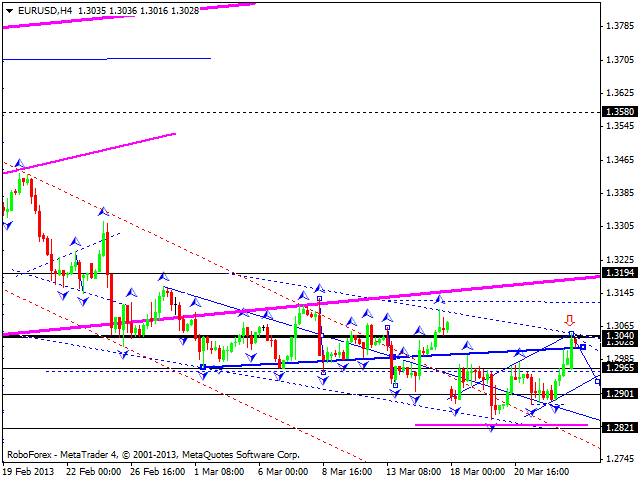Image resolution: width=640 pixels, height=480 pixels.
Task: Click the 13 Mar 08:00 time label
Action: (x=415, y=470)
